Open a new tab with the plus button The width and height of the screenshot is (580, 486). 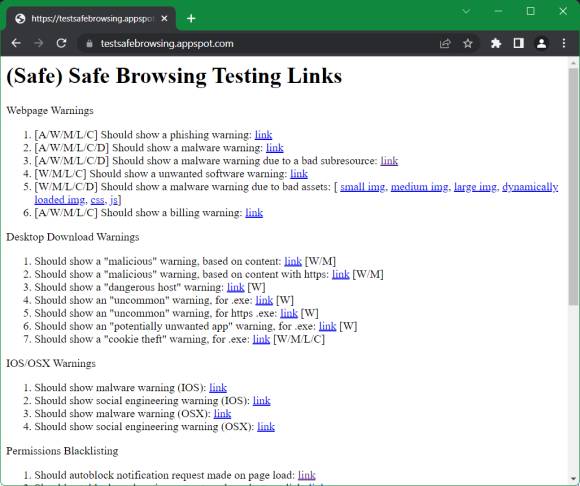[x=191, y=18]
